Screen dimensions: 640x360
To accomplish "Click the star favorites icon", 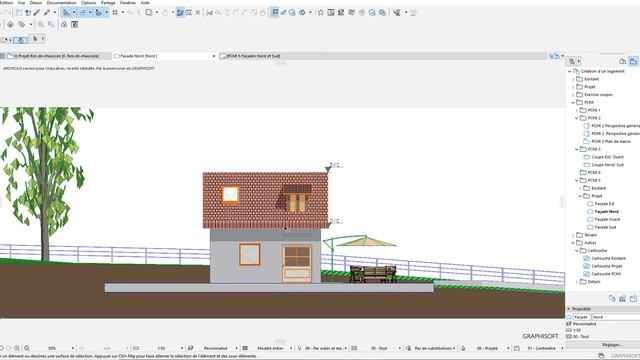I will (321, 13).
